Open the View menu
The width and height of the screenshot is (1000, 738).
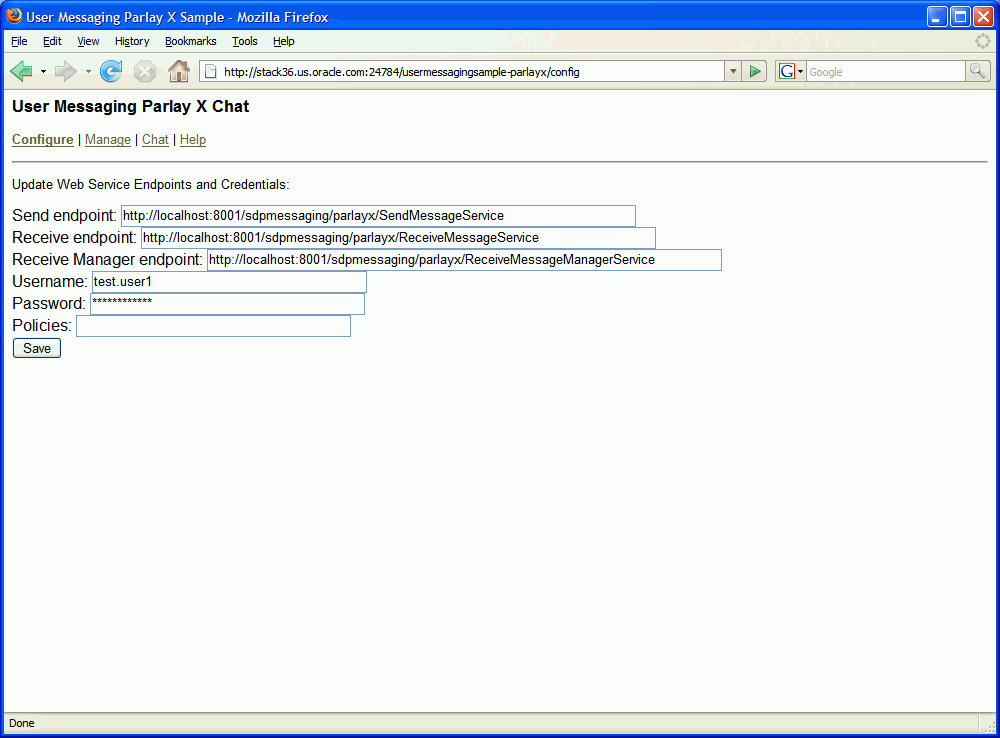[x=88, y=41]
